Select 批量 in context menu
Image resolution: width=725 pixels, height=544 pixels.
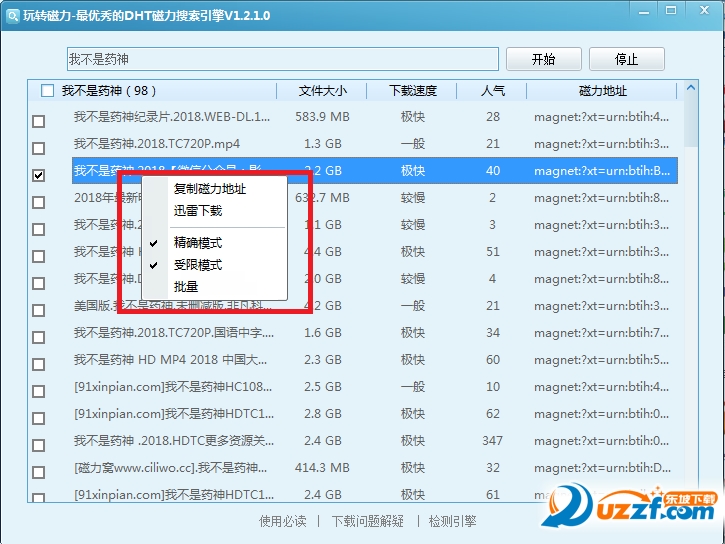[186, 287]
